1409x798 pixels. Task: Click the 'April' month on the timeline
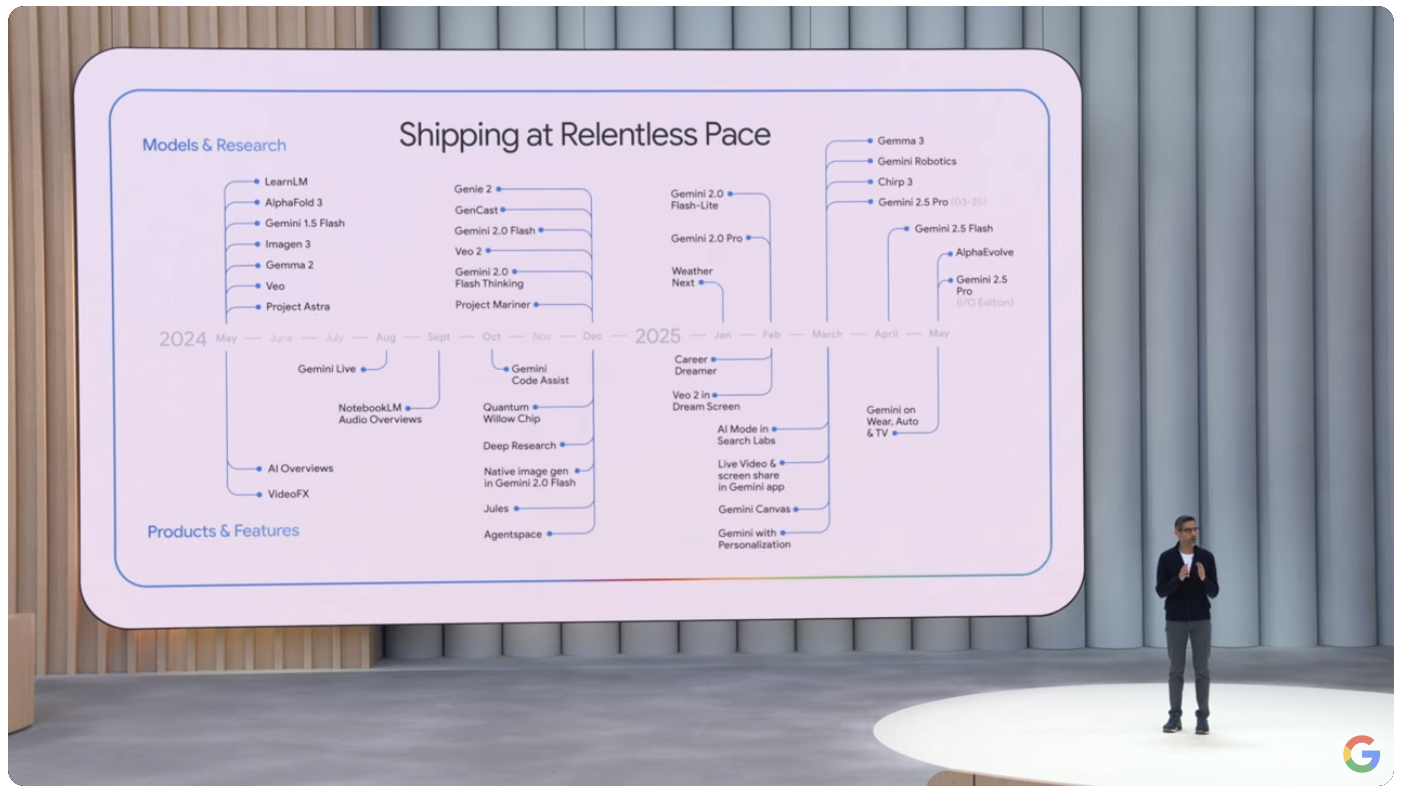[886, 334]
